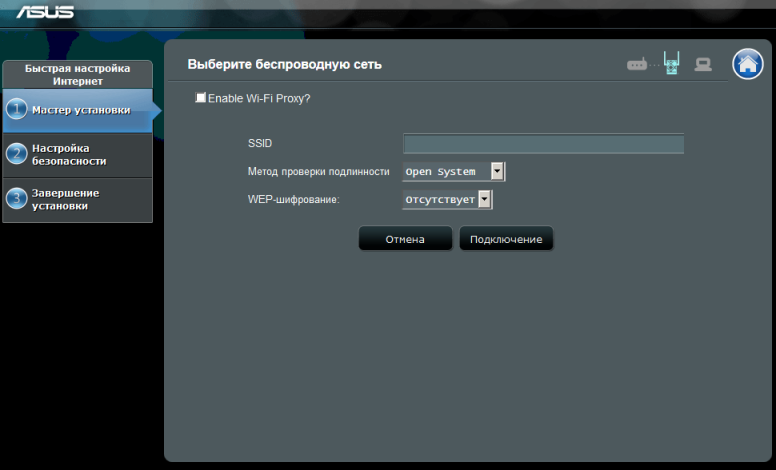This screenshot has width=776, height=470.
Task: Click the WEP-шифрование label
Action: pos(293,200)
